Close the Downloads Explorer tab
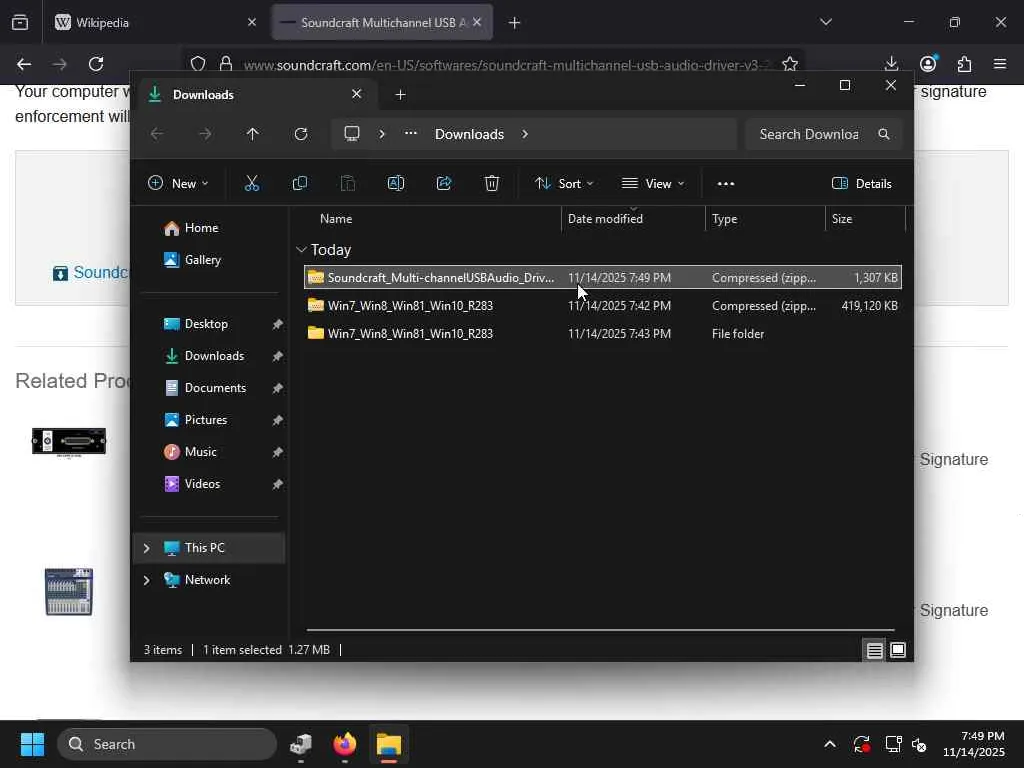The width and height of the screenshot is (1024, 768). (357, 94)
